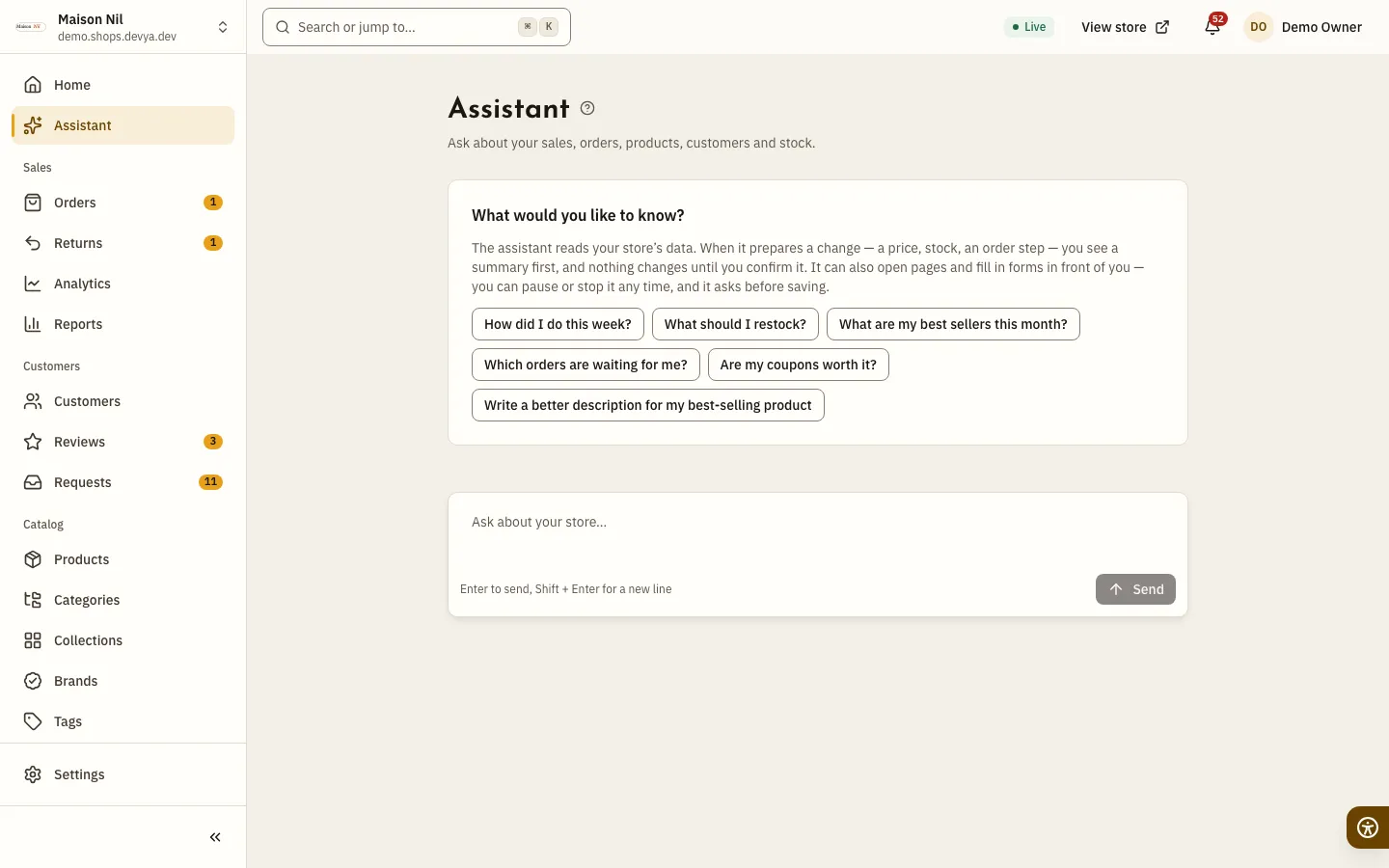Image resolution: width=1389 pixels, height=868 pixels.
Task: Click the Requests badge showing 11
Action: pos(210,482)
